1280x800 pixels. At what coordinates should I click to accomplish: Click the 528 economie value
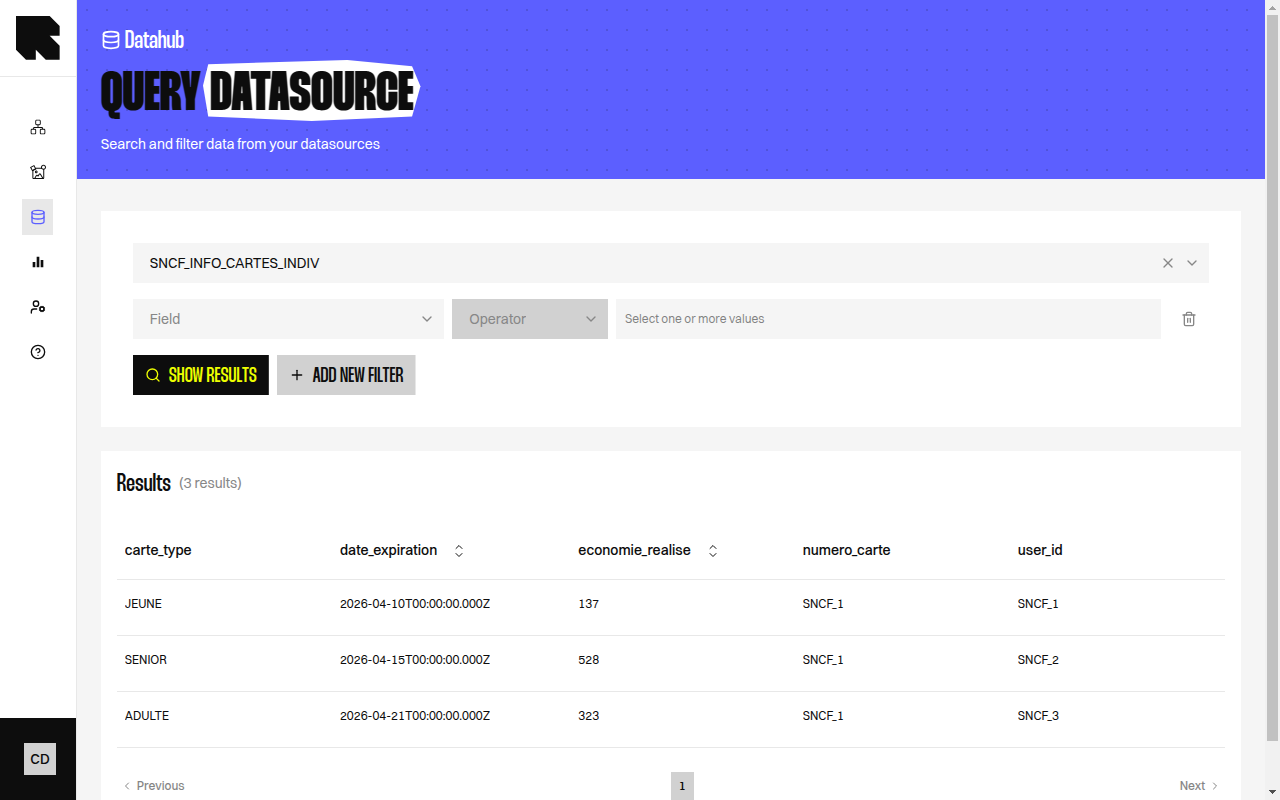point(589,660)
